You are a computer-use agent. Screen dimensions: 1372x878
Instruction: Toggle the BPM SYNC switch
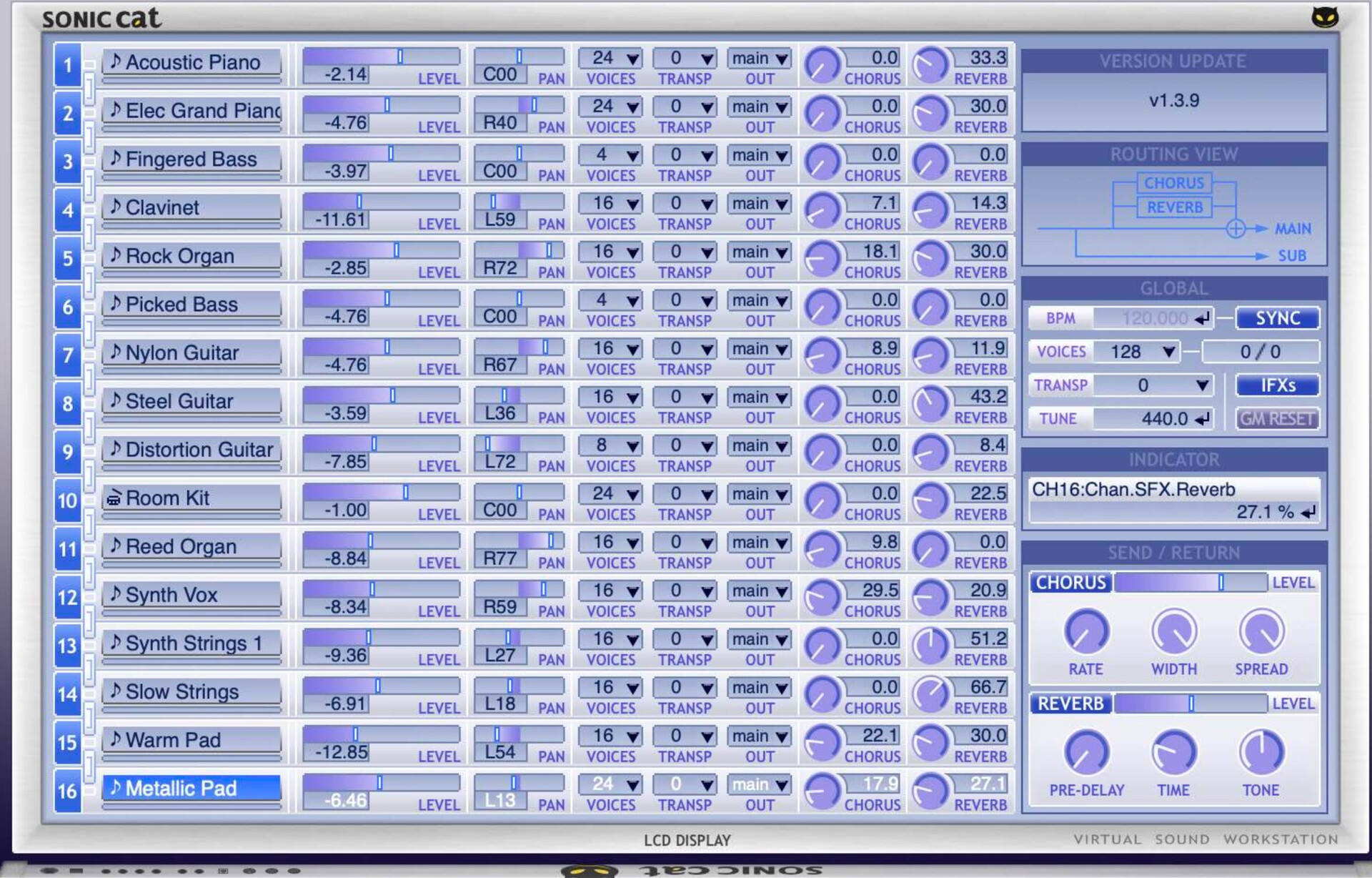[1277, 318]
